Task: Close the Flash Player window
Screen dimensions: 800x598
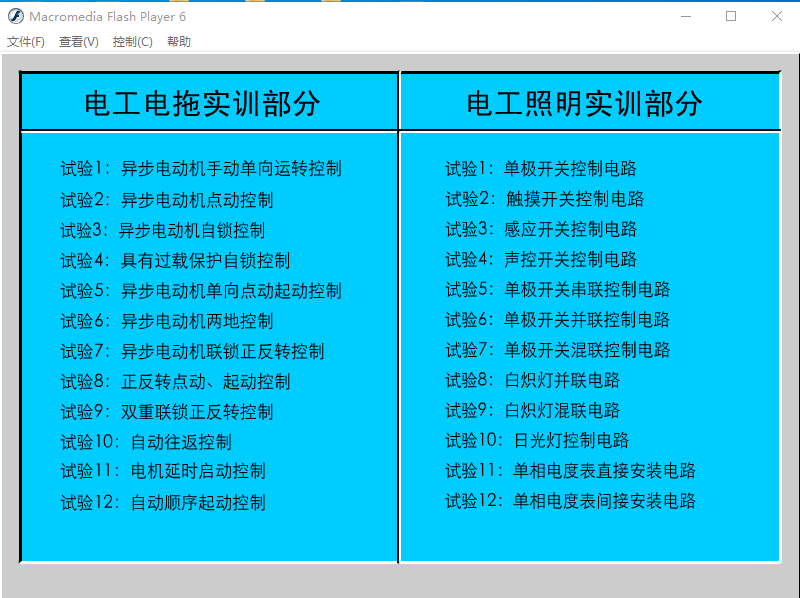Action: point(777,16)
